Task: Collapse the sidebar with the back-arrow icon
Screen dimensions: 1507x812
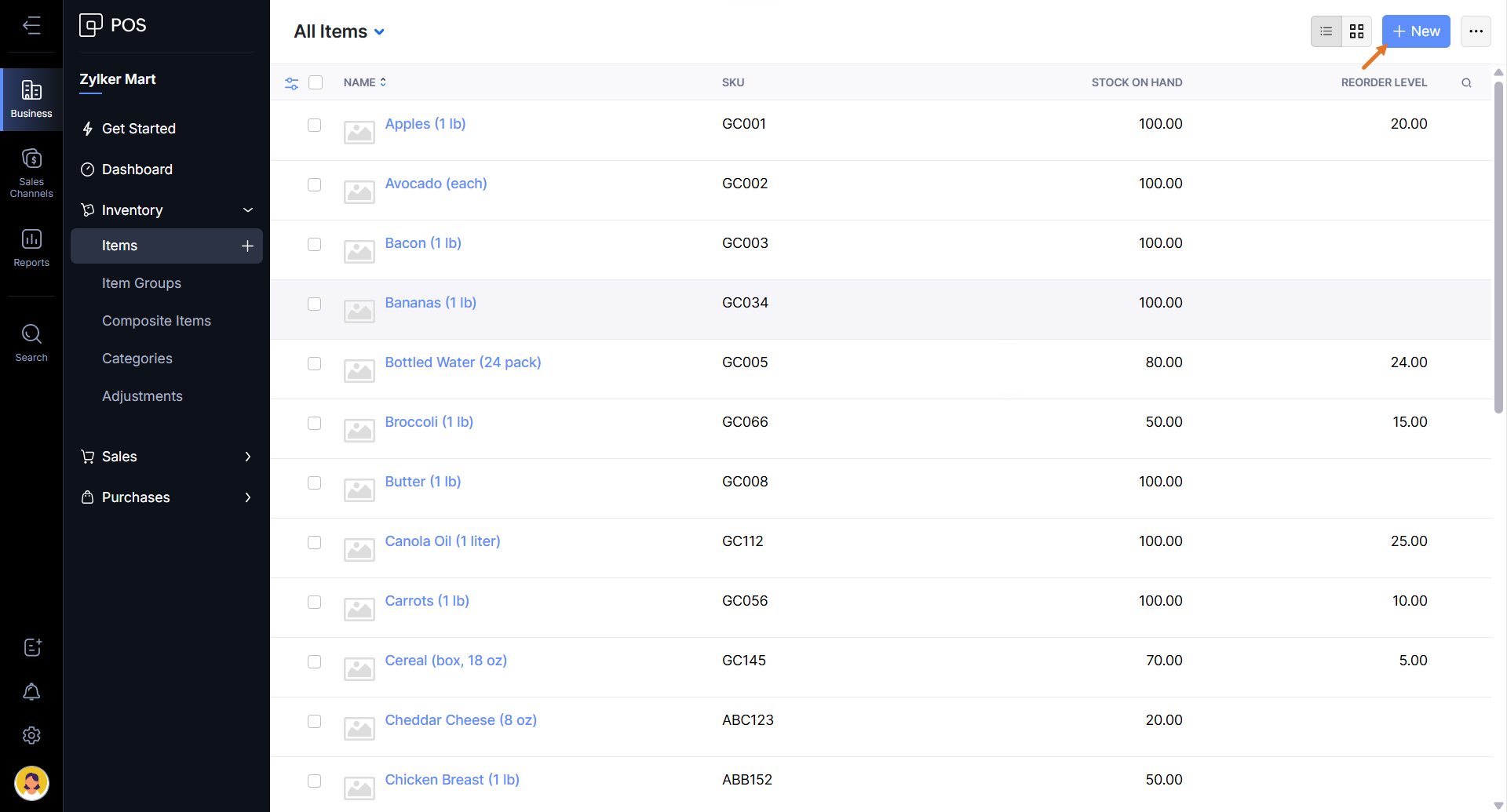Action: [31, 26]
